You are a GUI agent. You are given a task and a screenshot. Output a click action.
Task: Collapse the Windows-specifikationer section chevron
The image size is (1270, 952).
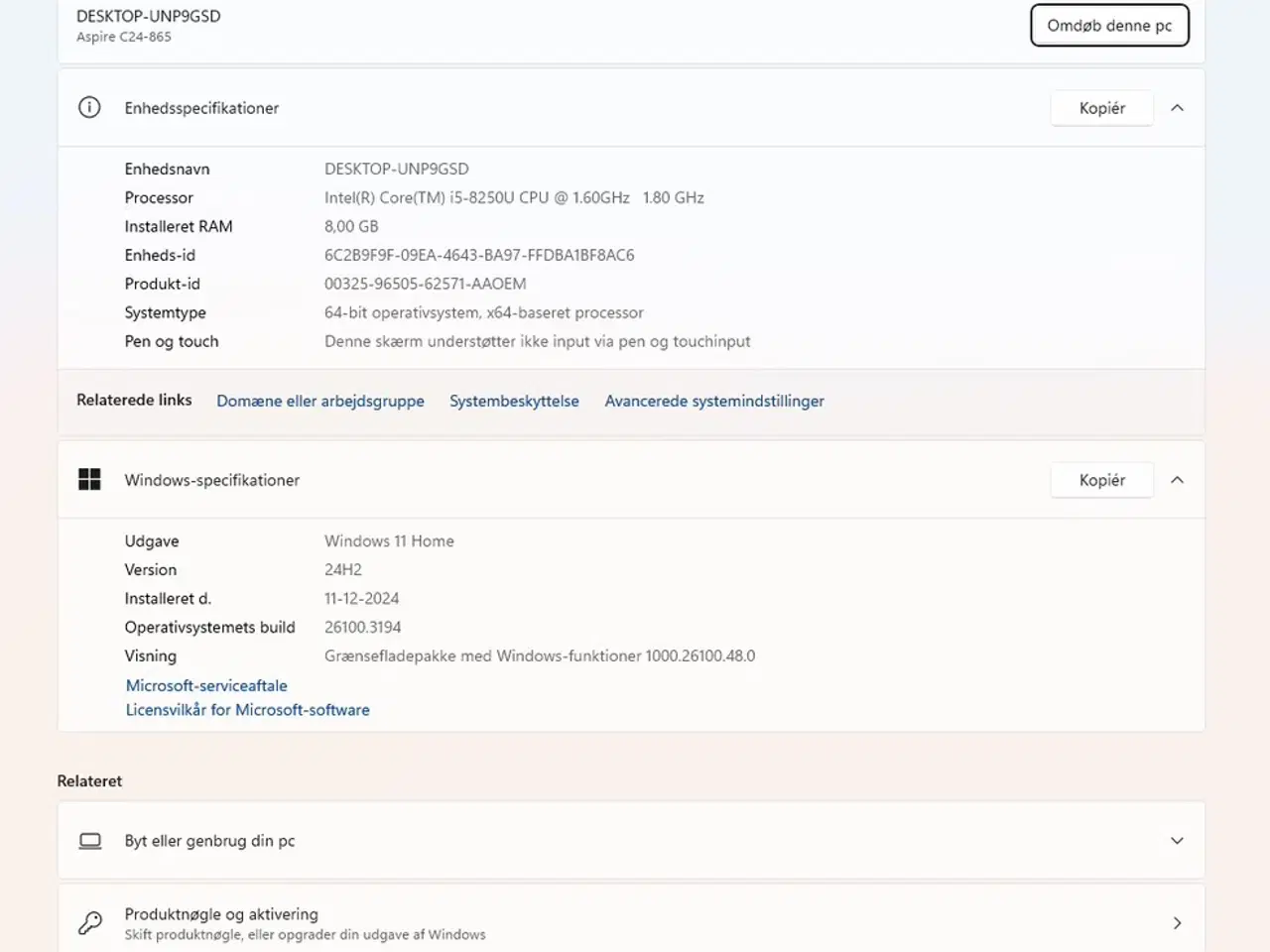click(x=1177, y=480)
